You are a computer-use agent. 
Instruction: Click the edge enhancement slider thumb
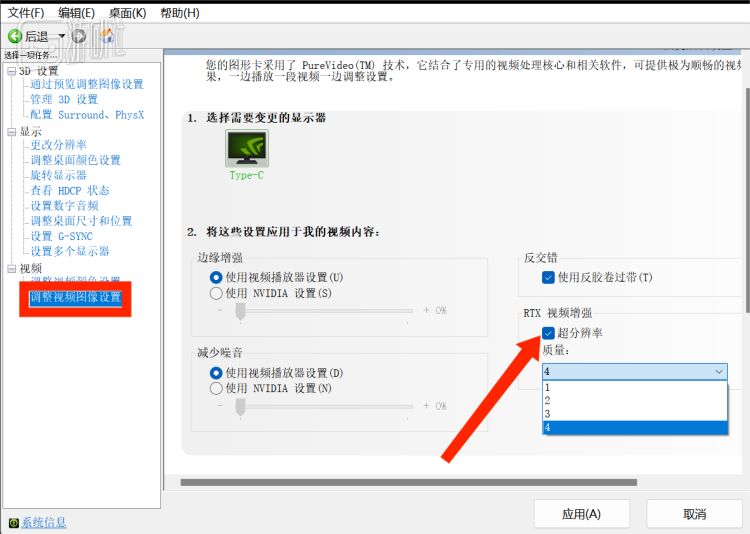(x=241, y=312)
